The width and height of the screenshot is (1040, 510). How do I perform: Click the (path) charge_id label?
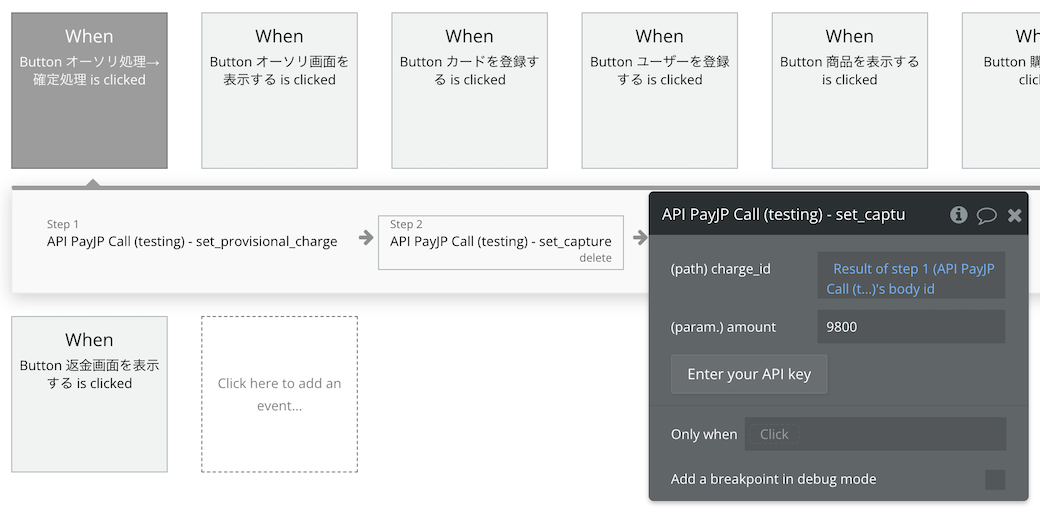[x=720, y=269]
